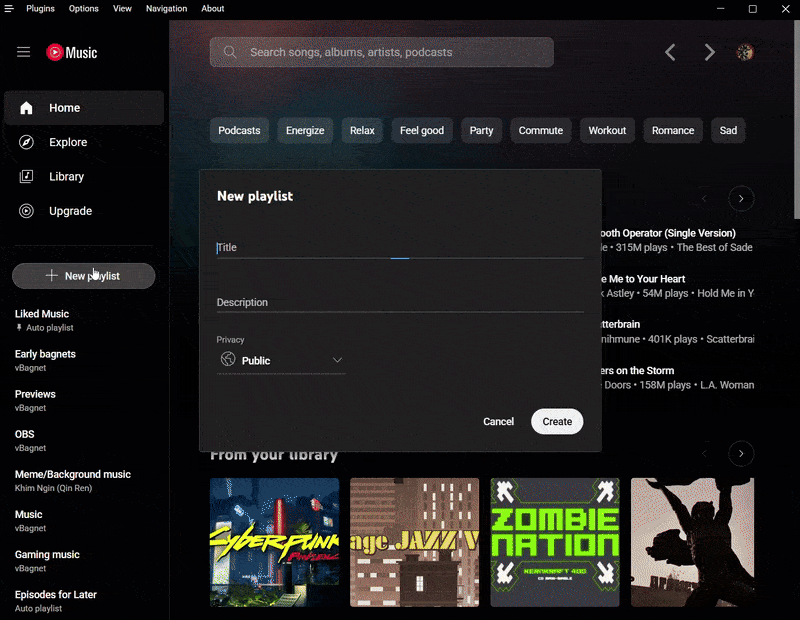Click the Explore compass icon
800x620 pixels.
(26, 142)
